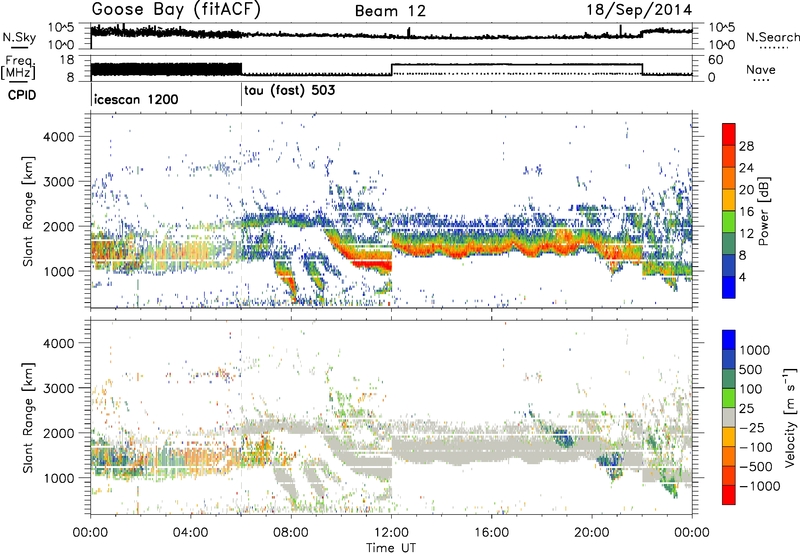Viewport: 800px width, 554px height.
Task: Click the 'Freq. [MHz]' axis label
Action: pyautogui.click(x=20, y=67)
